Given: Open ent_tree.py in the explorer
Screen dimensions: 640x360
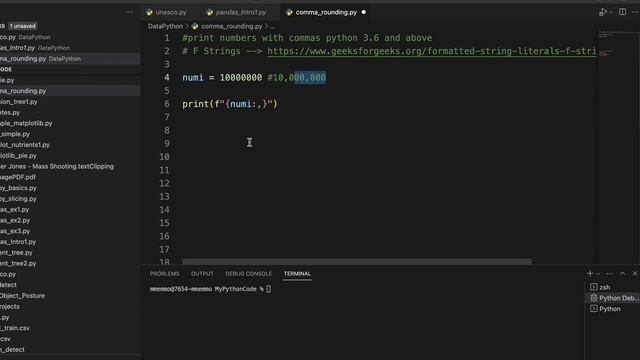Looking at the screenshot, I should 16,253.
